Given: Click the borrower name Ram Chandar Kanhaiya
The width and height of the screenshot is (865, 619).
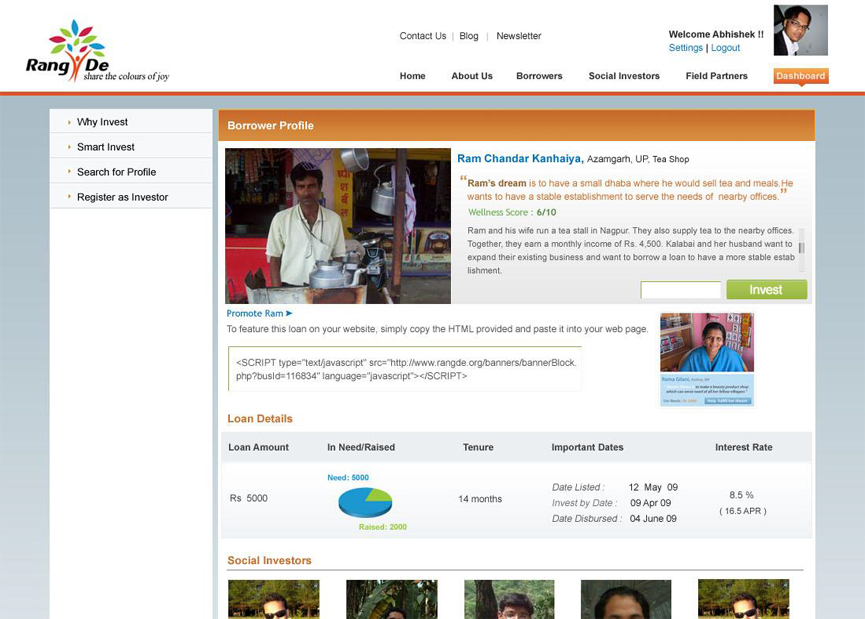Looking at the screenshot, I should (520, 159).
